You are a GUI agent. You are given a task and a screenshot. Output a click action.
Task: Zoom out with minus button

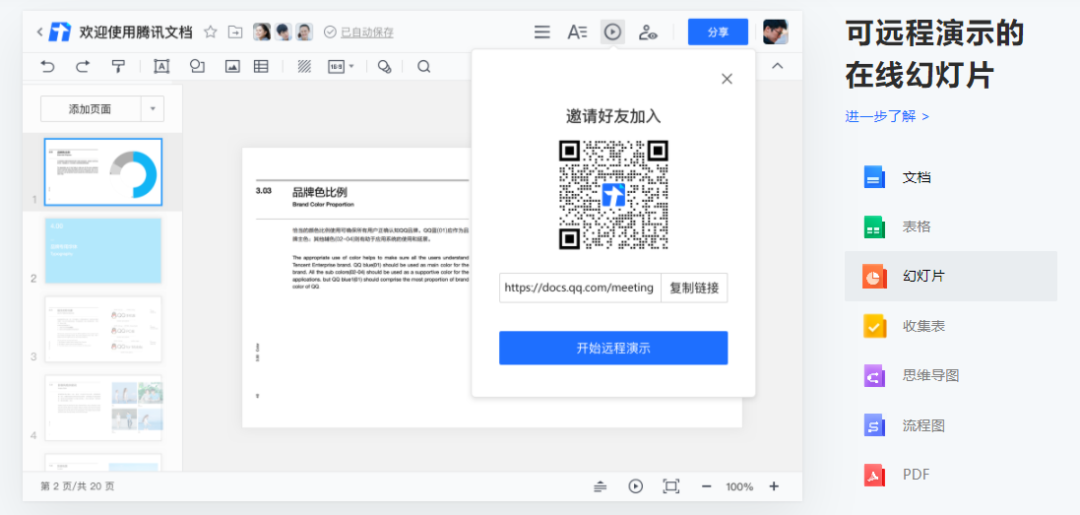pos(706,486)
